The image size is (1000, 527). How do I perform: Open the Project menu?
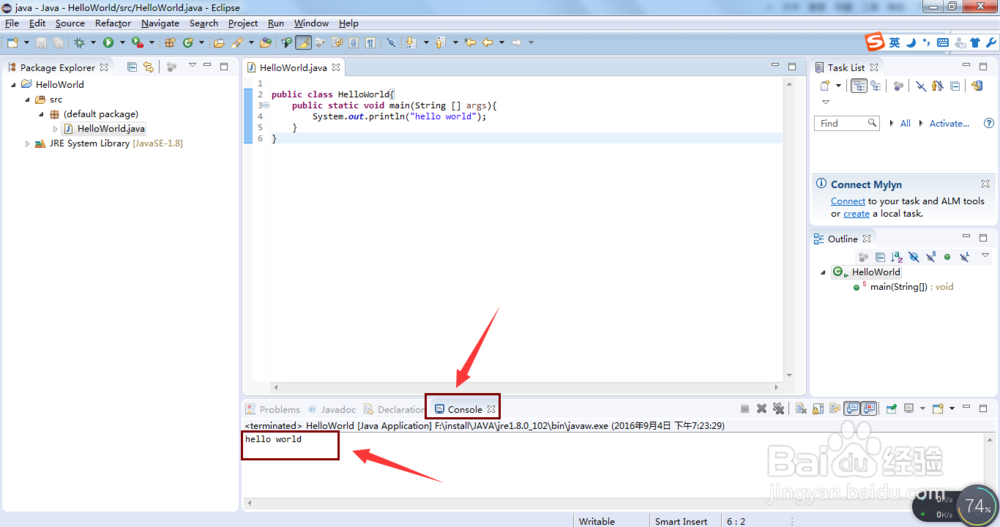[x=243, y=24]
